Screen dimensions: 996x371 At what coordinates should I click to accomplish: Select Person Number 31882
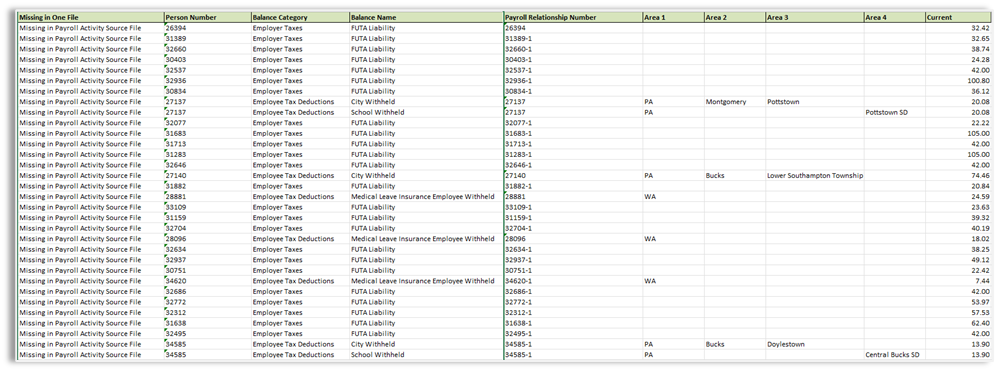[207, 186]
